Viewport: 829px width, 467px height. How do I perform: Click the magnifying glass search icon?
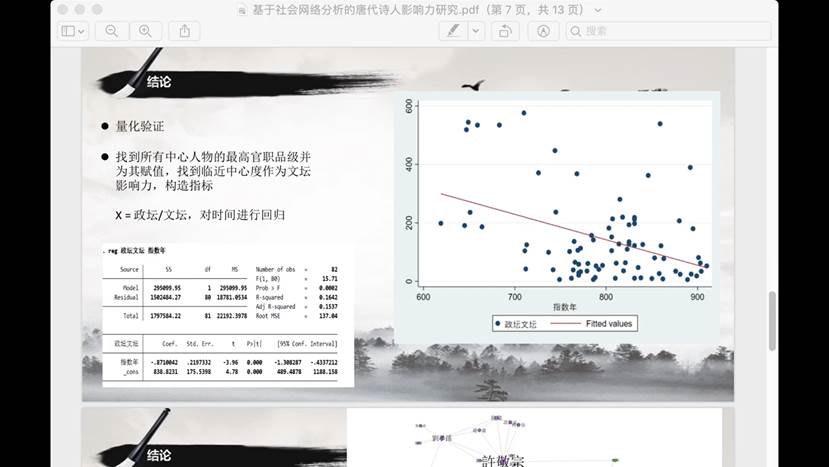pyautogui.click(x=576, y=31)
